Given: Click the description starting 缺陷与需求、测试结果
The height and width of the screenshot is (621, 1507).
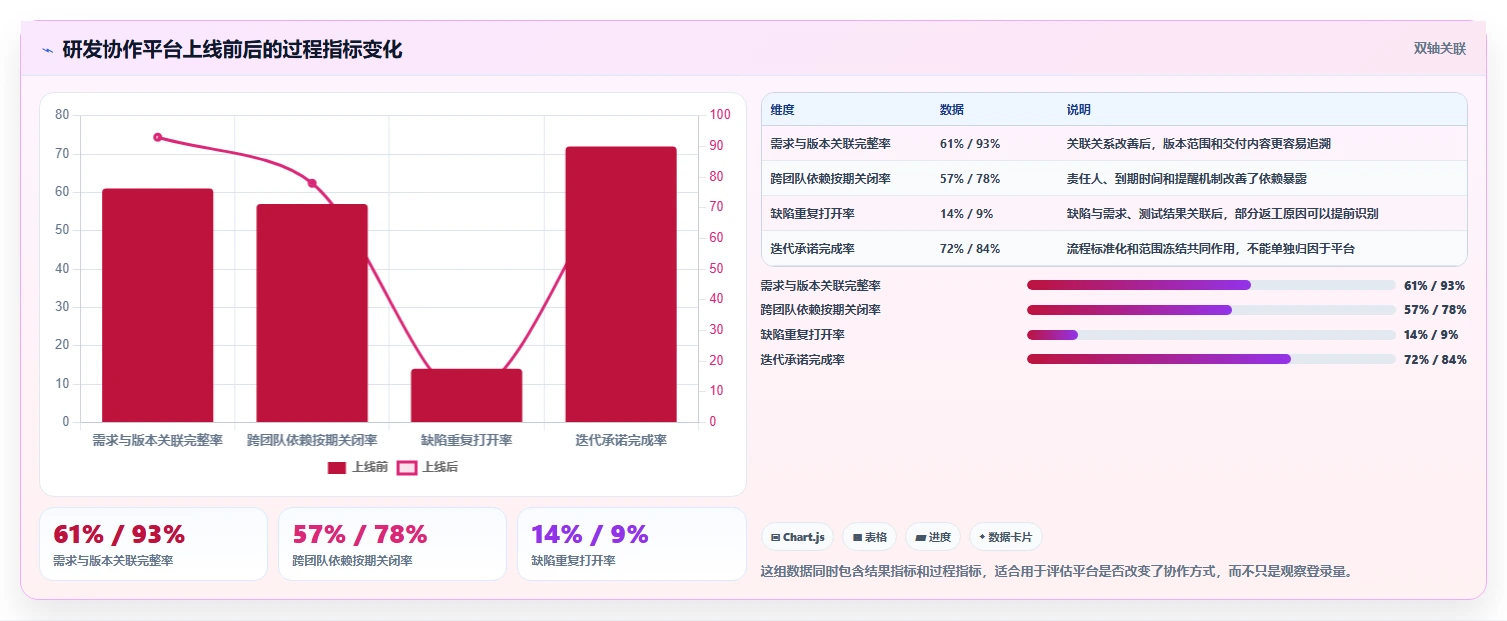Looking at the screenshot, I should point(1223,214).
